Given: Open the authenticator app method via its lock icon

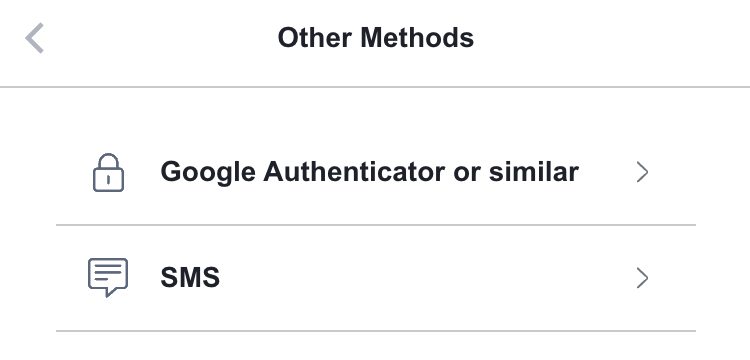Looking at the screenshot, I should (108, 173).
